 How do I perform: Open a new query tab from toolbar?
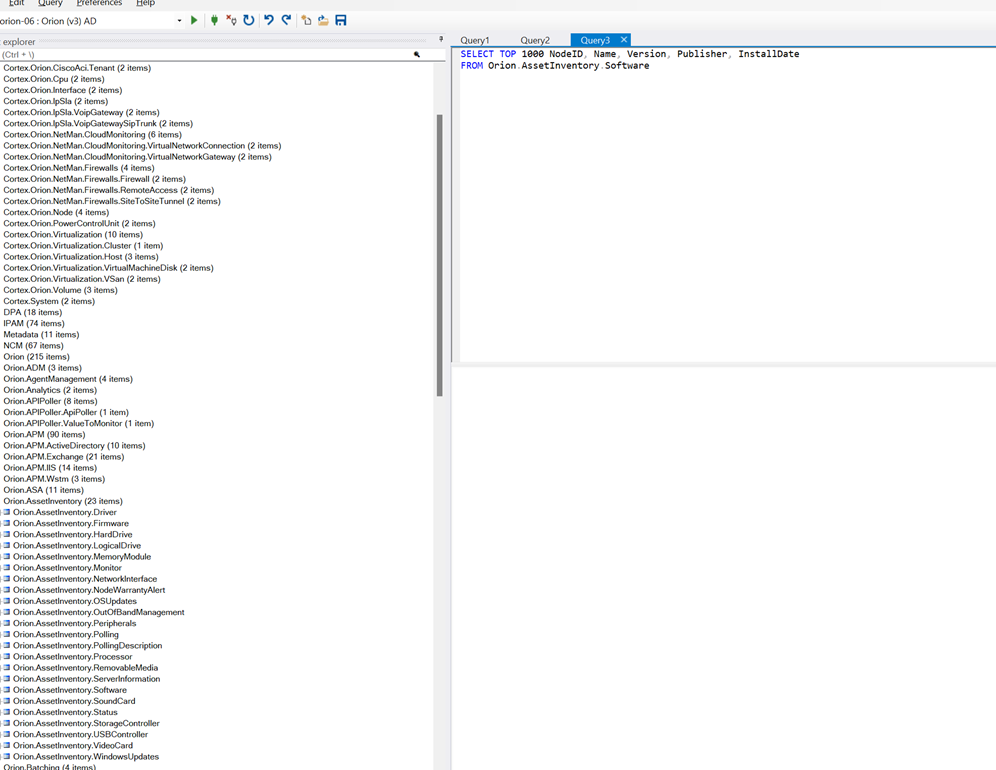point(306,20)
